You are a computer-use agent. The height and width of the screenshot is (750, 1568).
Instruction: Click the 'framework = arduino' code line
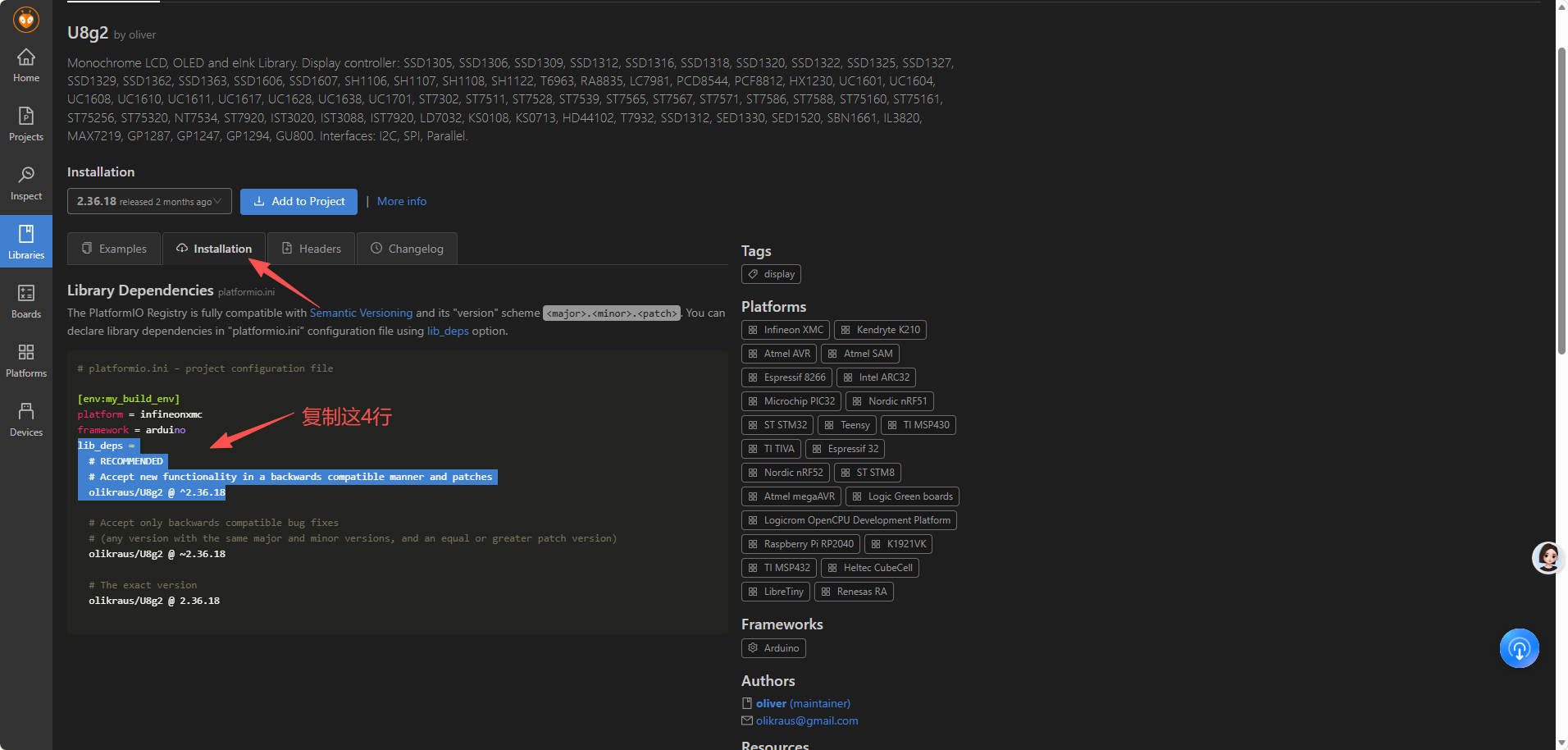tap(131, 430)
